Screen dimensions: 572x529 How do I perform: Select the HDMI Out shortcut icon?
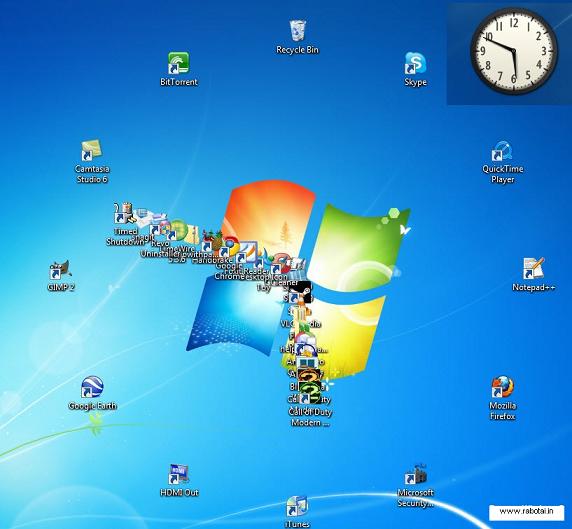click(178, 474)
